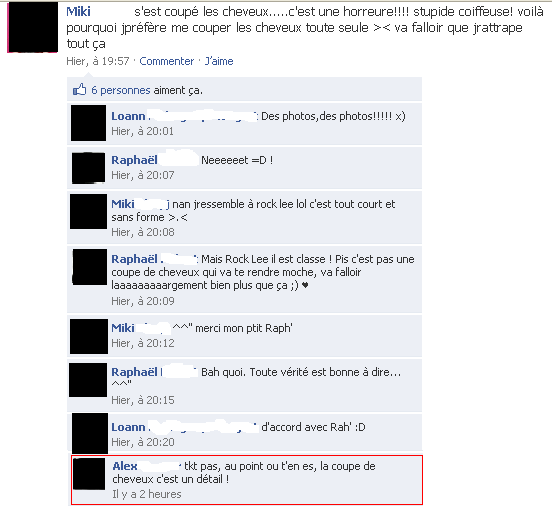The image size is (552, 508).
Task: Click Loann's avatar beside the 20:01 comment
Action: tap(88, 123)
